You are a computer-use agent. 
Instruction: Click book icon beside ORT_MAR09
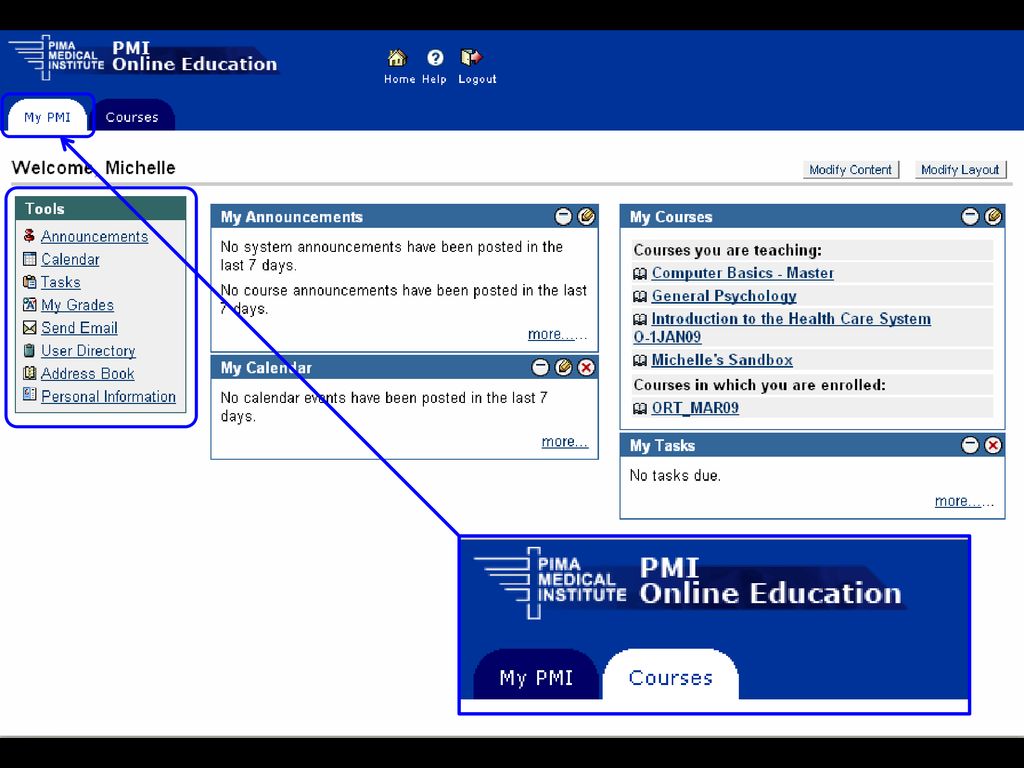tap(640, 409)
